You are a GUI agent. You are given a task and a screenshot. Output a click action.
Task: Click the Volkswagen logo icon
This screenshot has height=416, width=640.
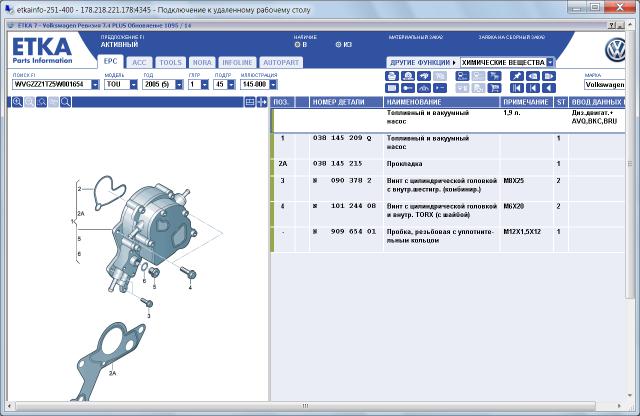coord(616,50)
